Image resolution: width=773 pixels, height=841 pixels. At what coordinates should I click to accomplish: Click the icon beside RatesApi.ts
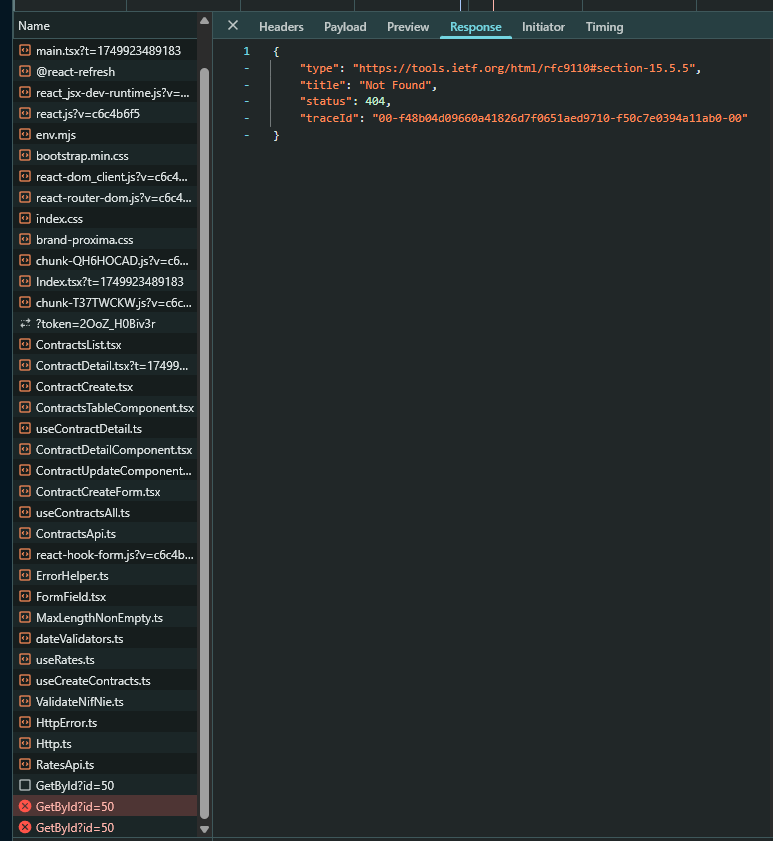click(x=25, y=765)
